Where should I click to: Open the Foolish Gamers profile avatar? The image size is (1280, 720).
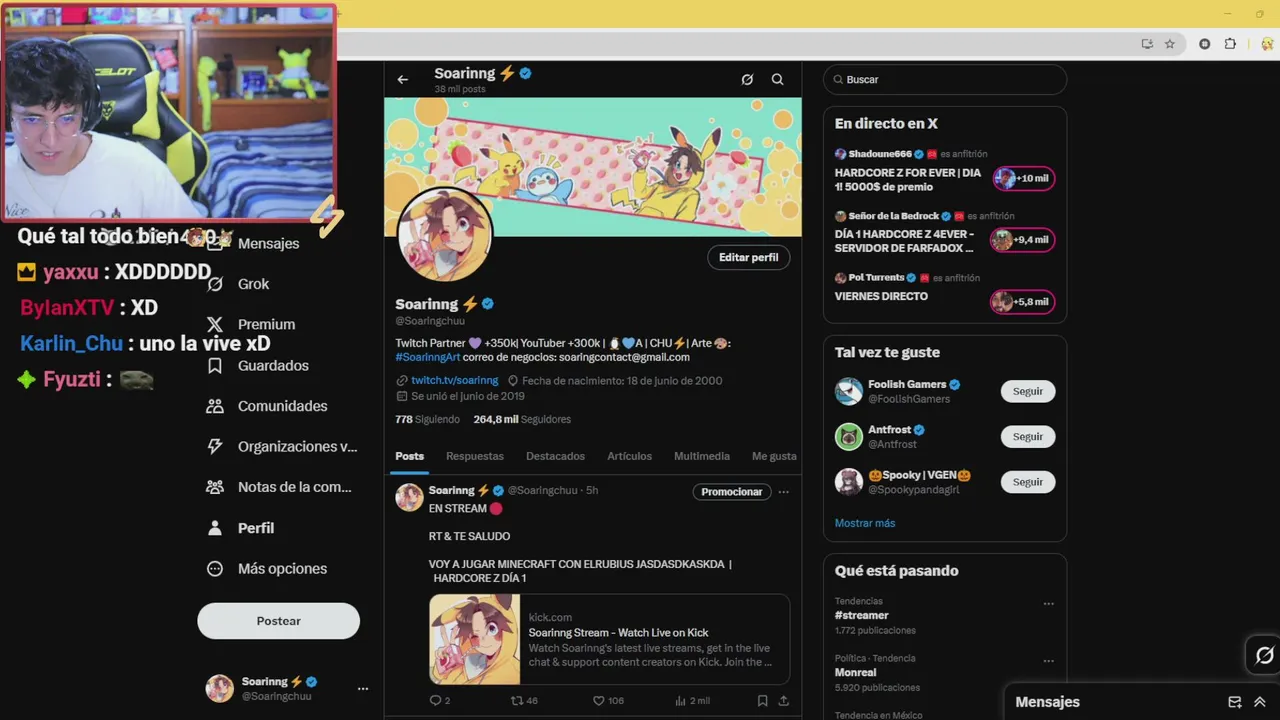click(x=849, y=392)
